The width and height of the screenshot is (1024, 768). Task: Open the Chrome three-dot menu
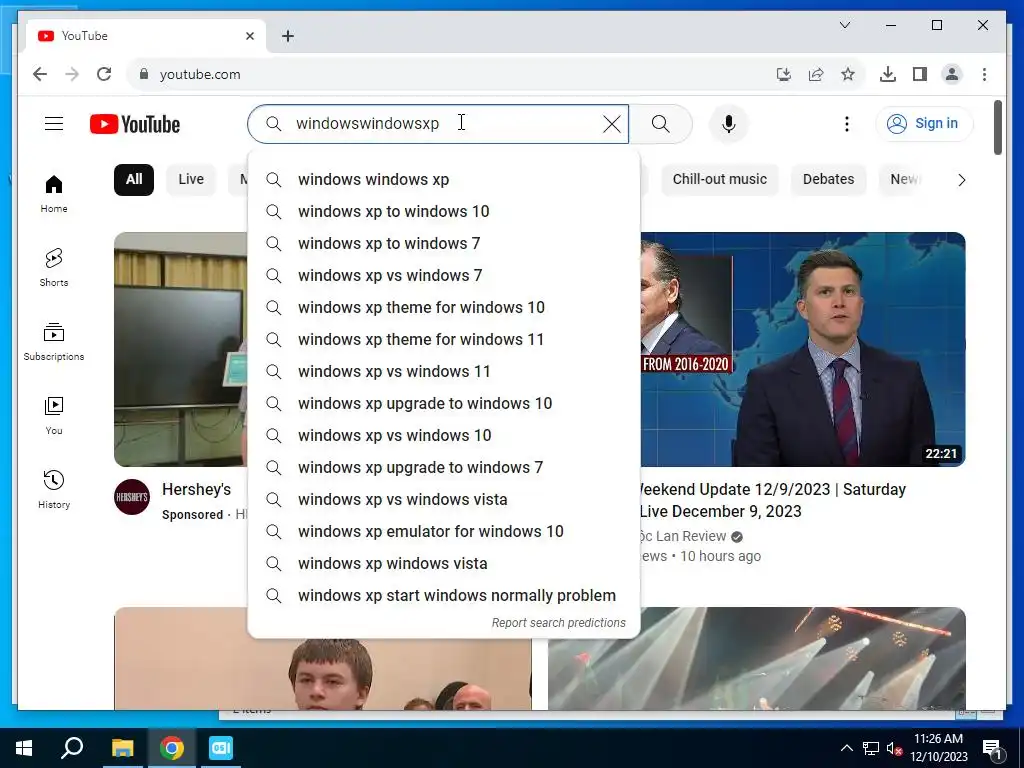coord(984,74)
